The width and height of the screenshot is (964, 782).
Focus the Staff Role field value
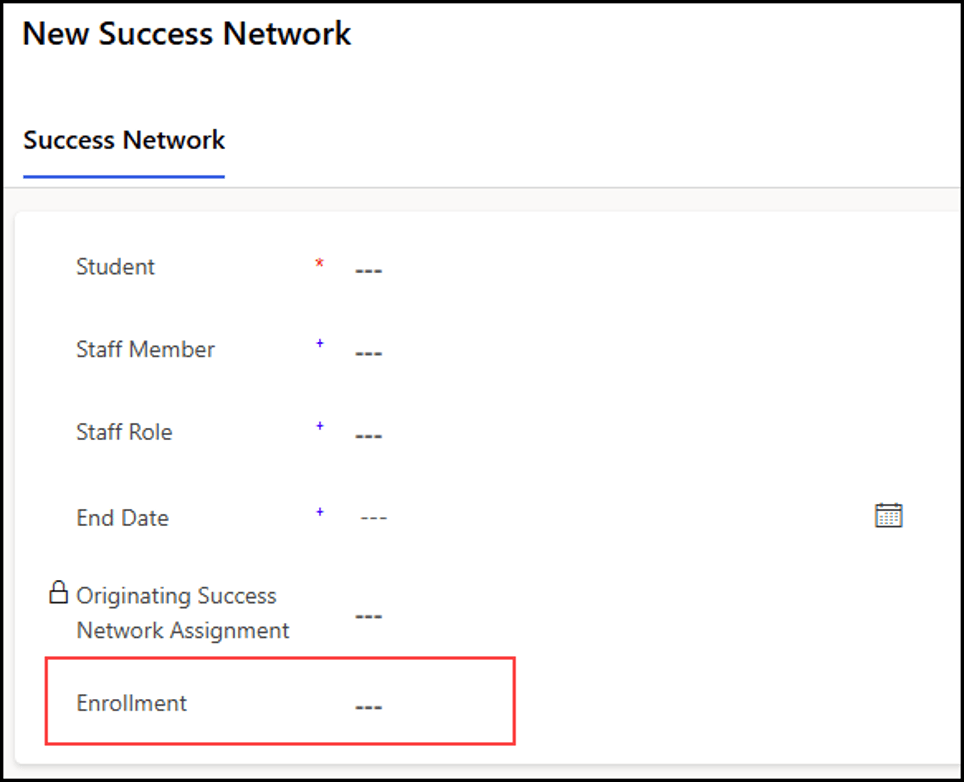tap(368, 436)
